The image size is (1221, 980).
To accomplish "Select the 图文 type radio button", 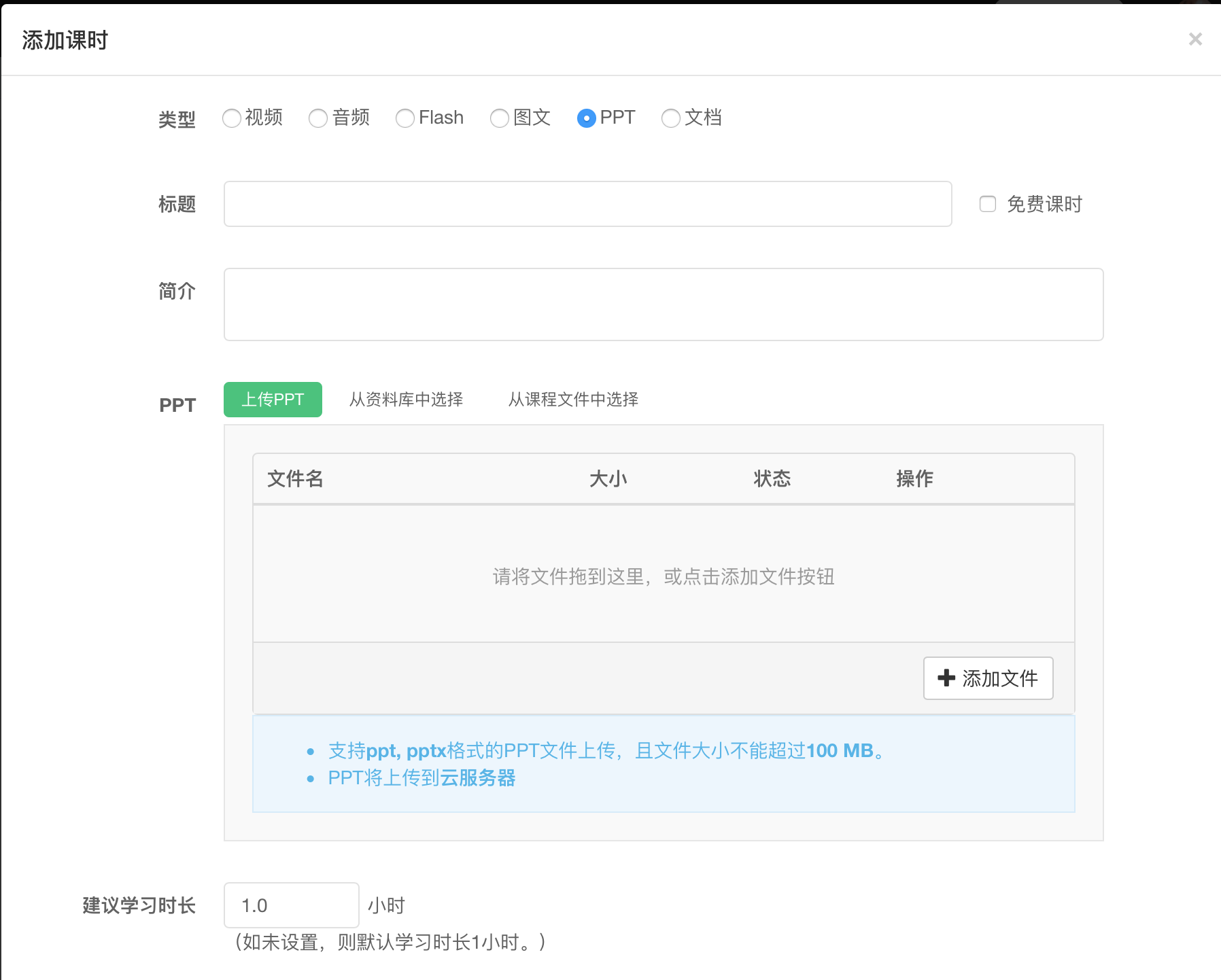I will pos(500,118).
